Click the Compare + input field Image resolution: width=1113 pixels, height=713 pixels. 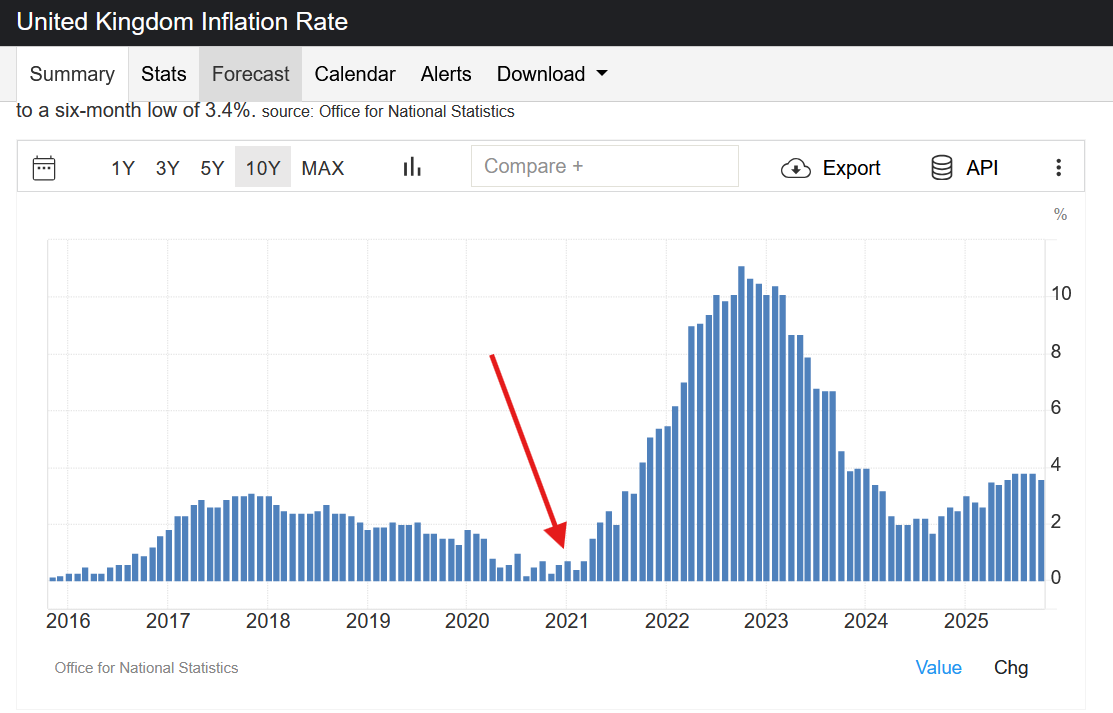point(604,166)
